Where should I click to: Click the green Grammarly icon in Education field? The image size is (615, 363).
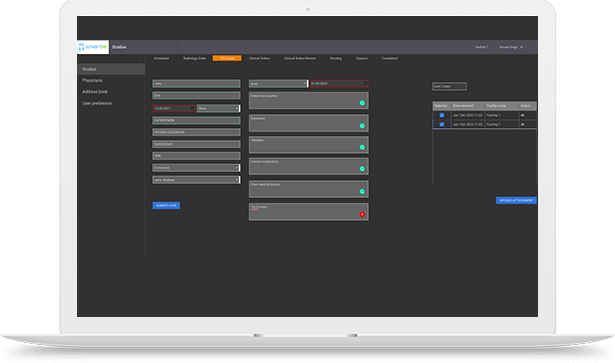tap(362, 126)
